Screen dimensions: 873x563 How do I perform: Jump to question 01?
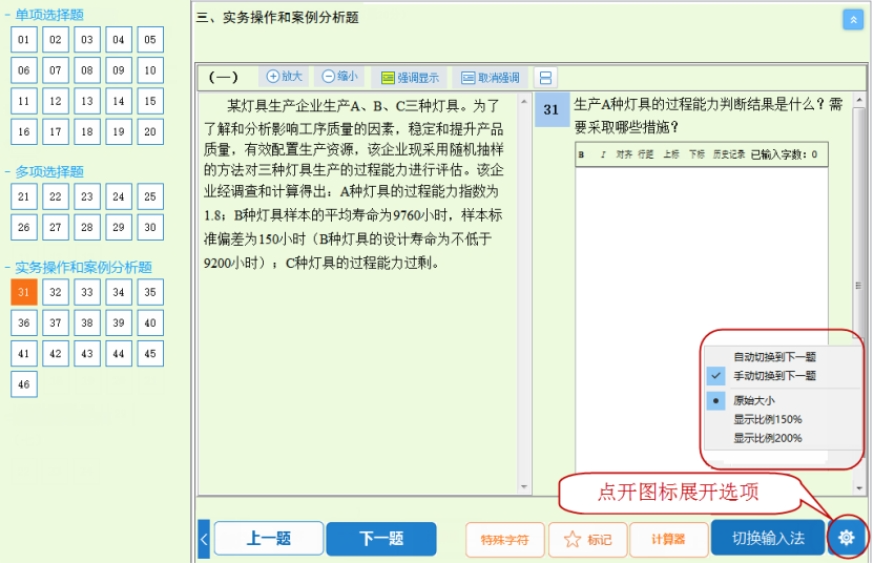[23, 40]
